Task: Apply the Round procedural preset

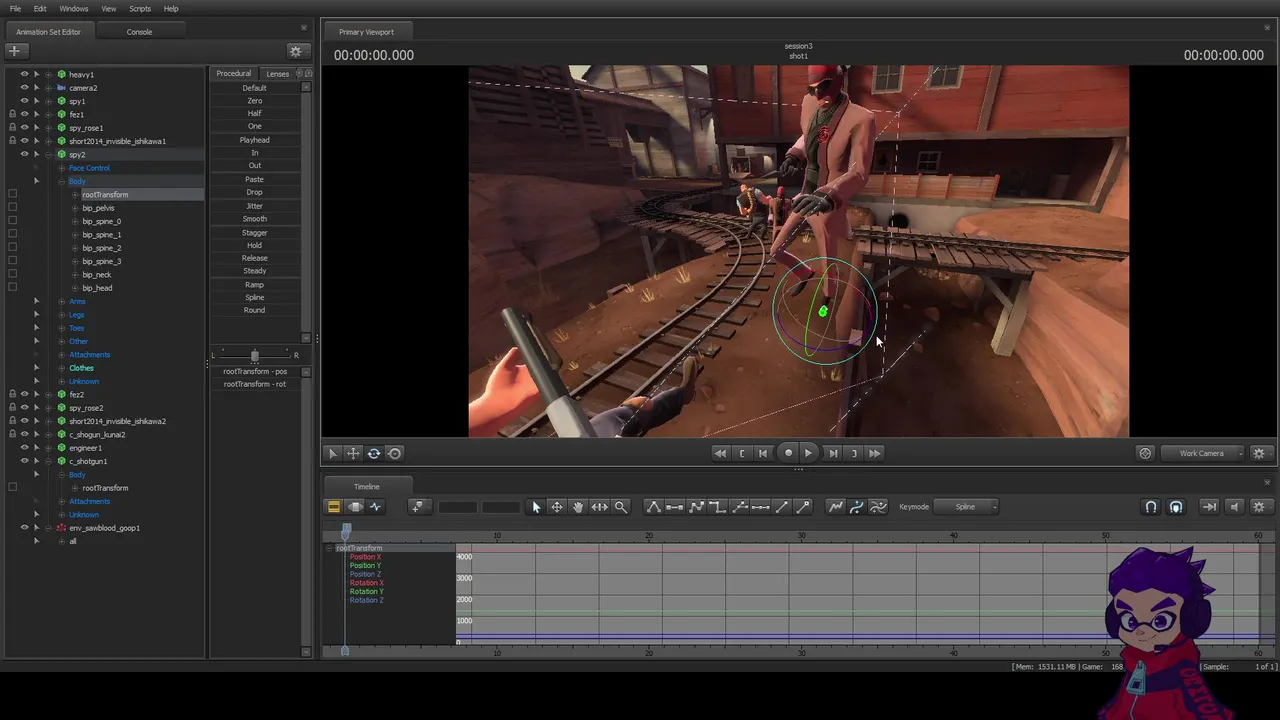Action: point(255,310)
